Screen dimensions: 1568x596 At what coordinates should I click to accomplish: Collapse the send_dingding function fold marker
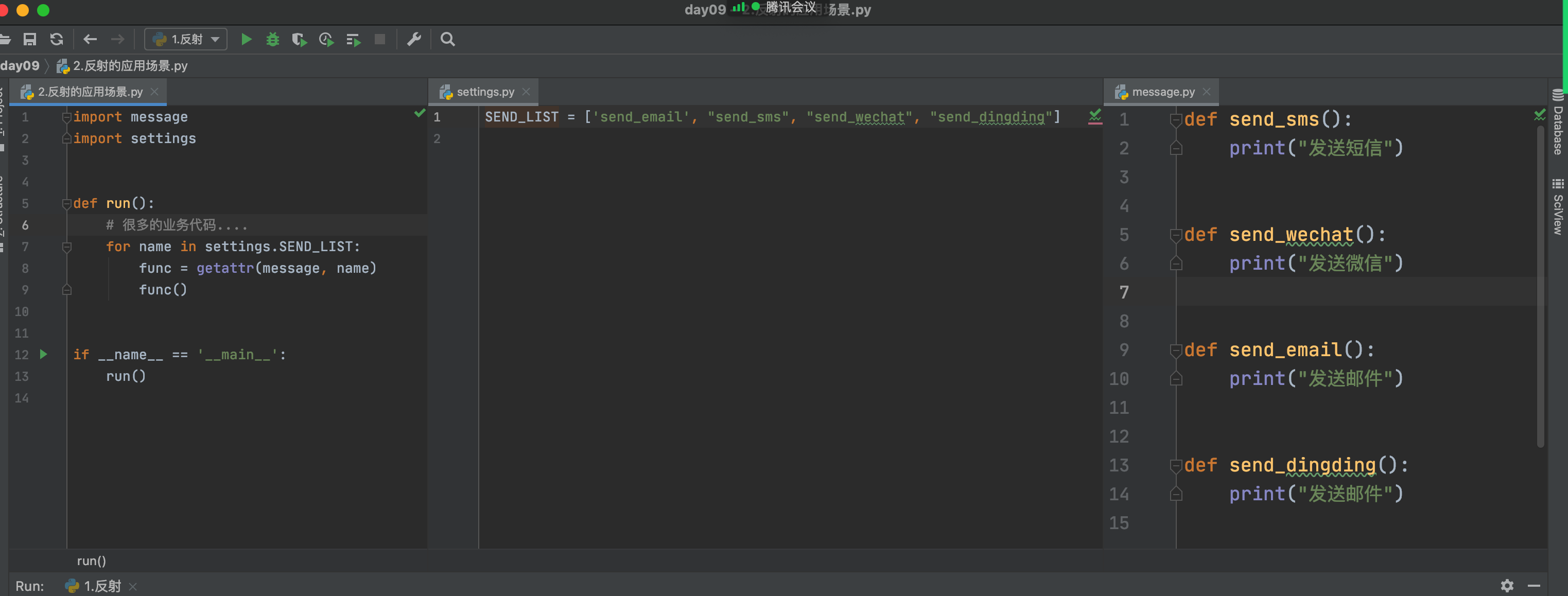(x=1176, y=466)
